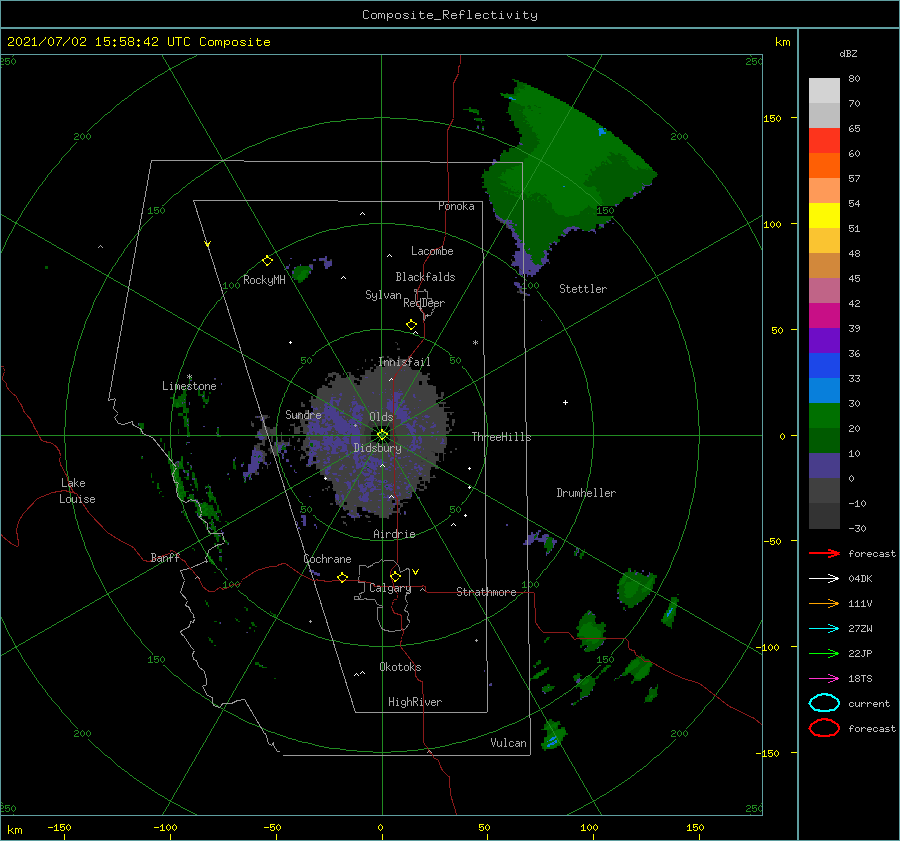Click the Strathmore label

tap(486, 592)
